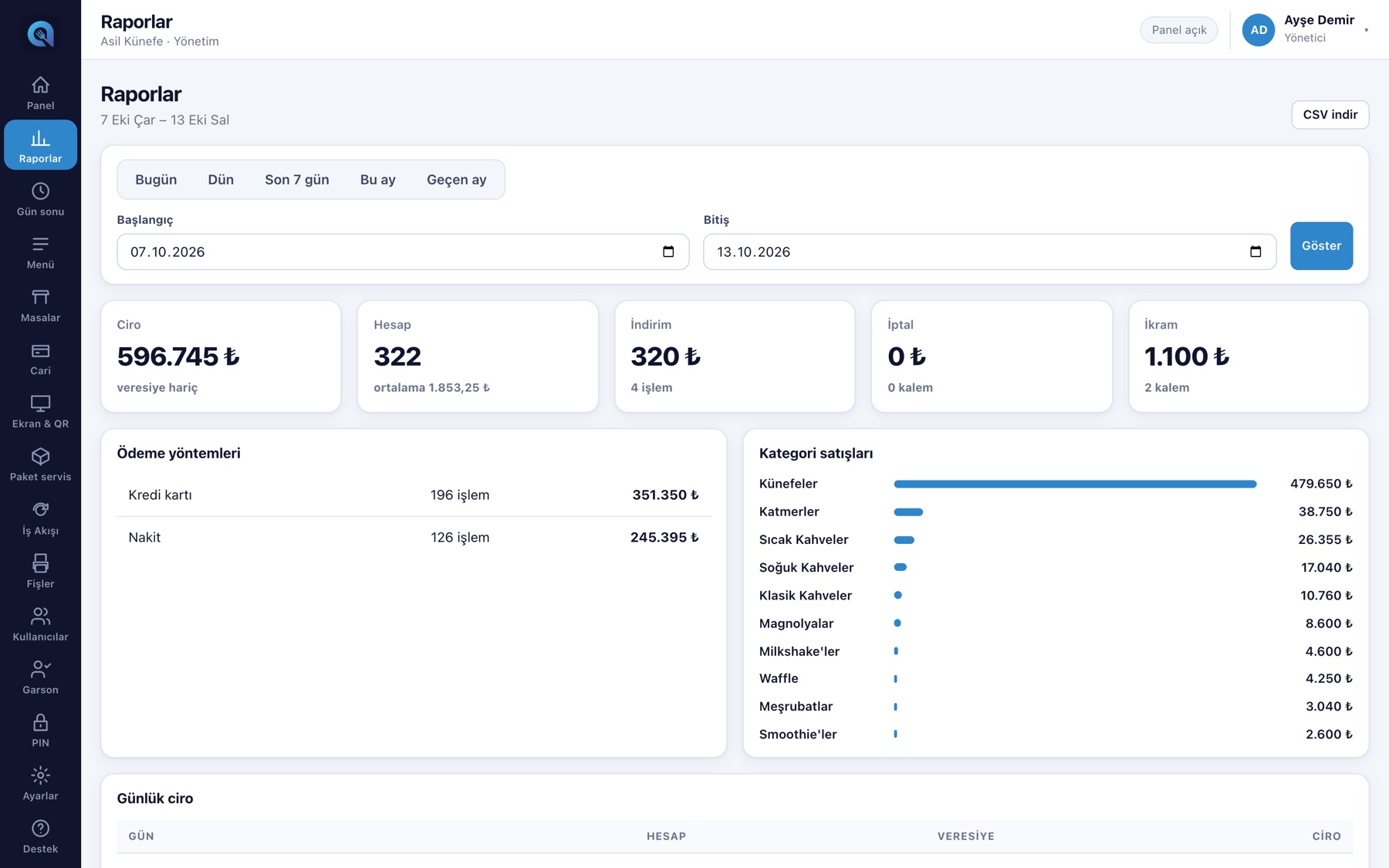This screenshot has width=1389, height=868.
Task: Open the Kullanıcılar people icon
Action: [40, 616]
